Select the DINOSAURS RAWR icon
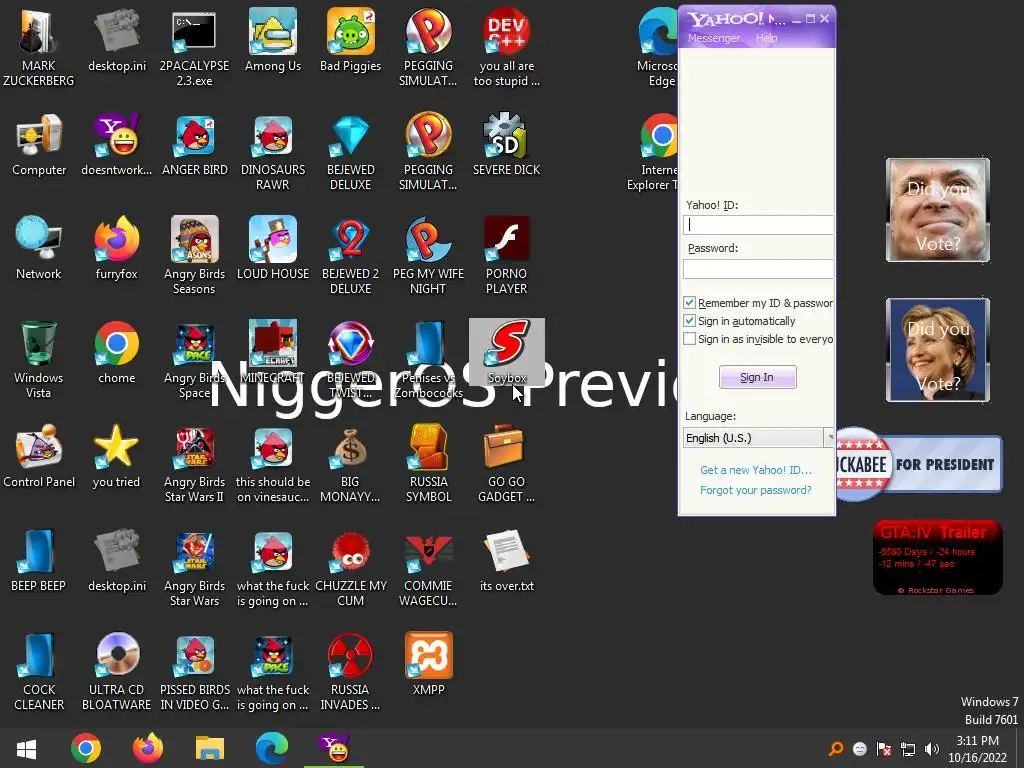The image size is (1024, 768). pos(273,152)
